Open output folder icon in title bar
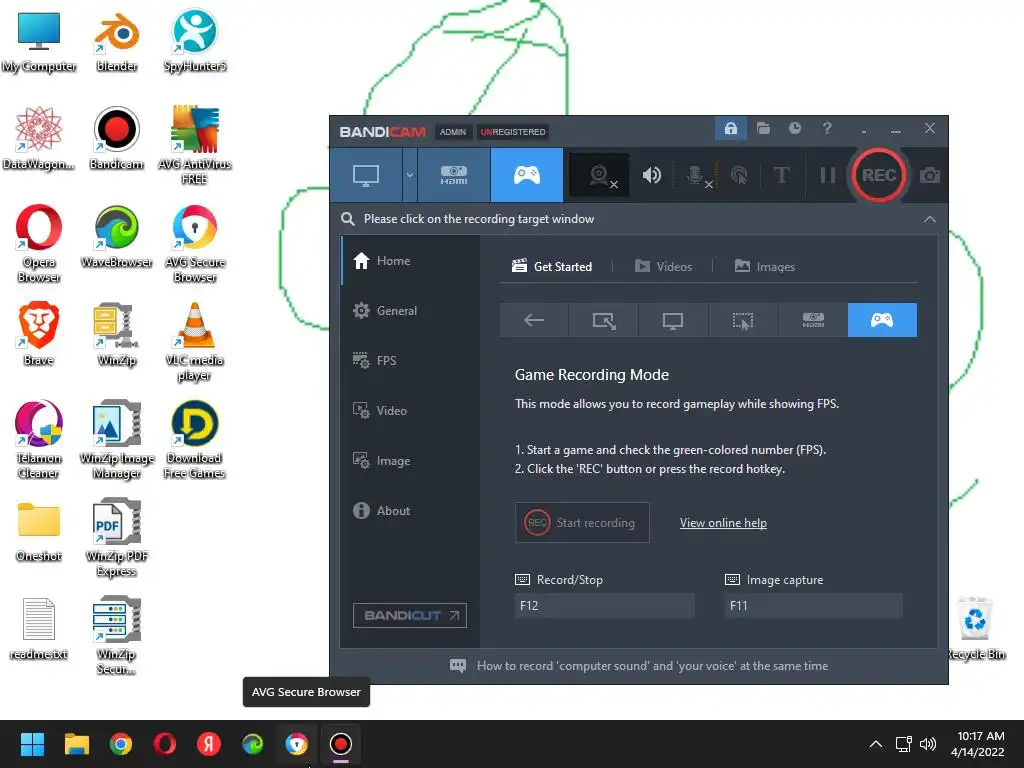Screen dimensions: 1024x768 pos(763,128)
